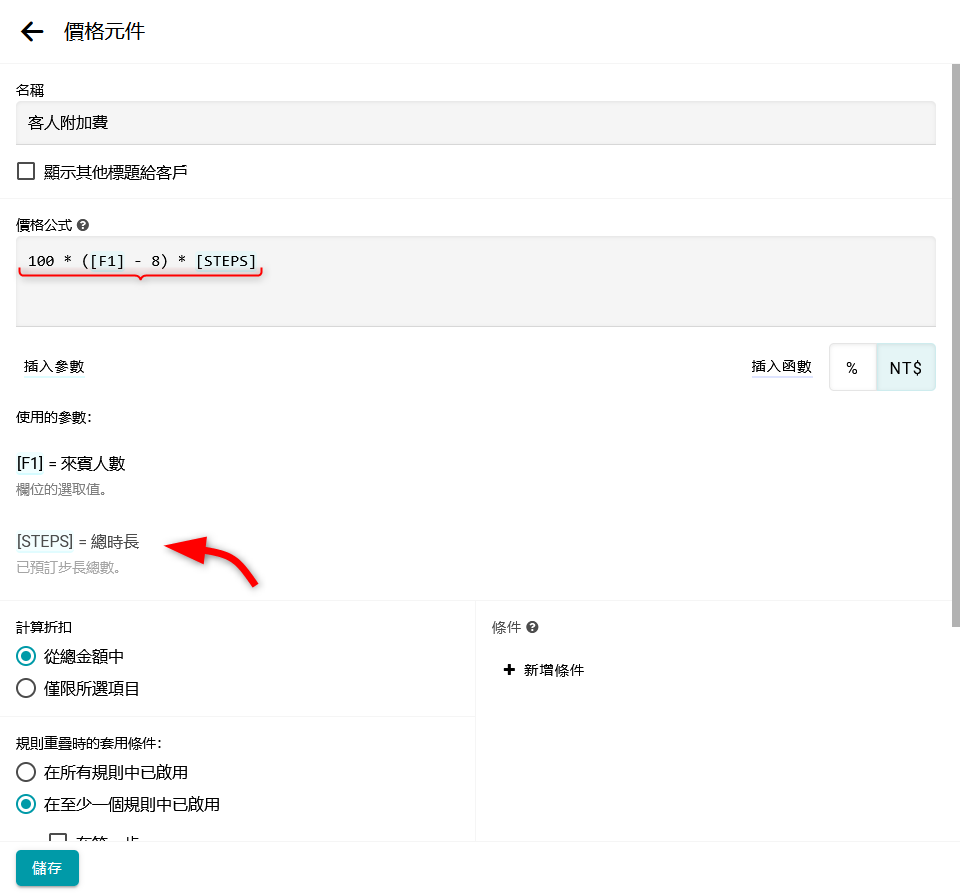
Task: Check 顯示其他標題給客戶 checkbox
Action: (x=26, y=171)
